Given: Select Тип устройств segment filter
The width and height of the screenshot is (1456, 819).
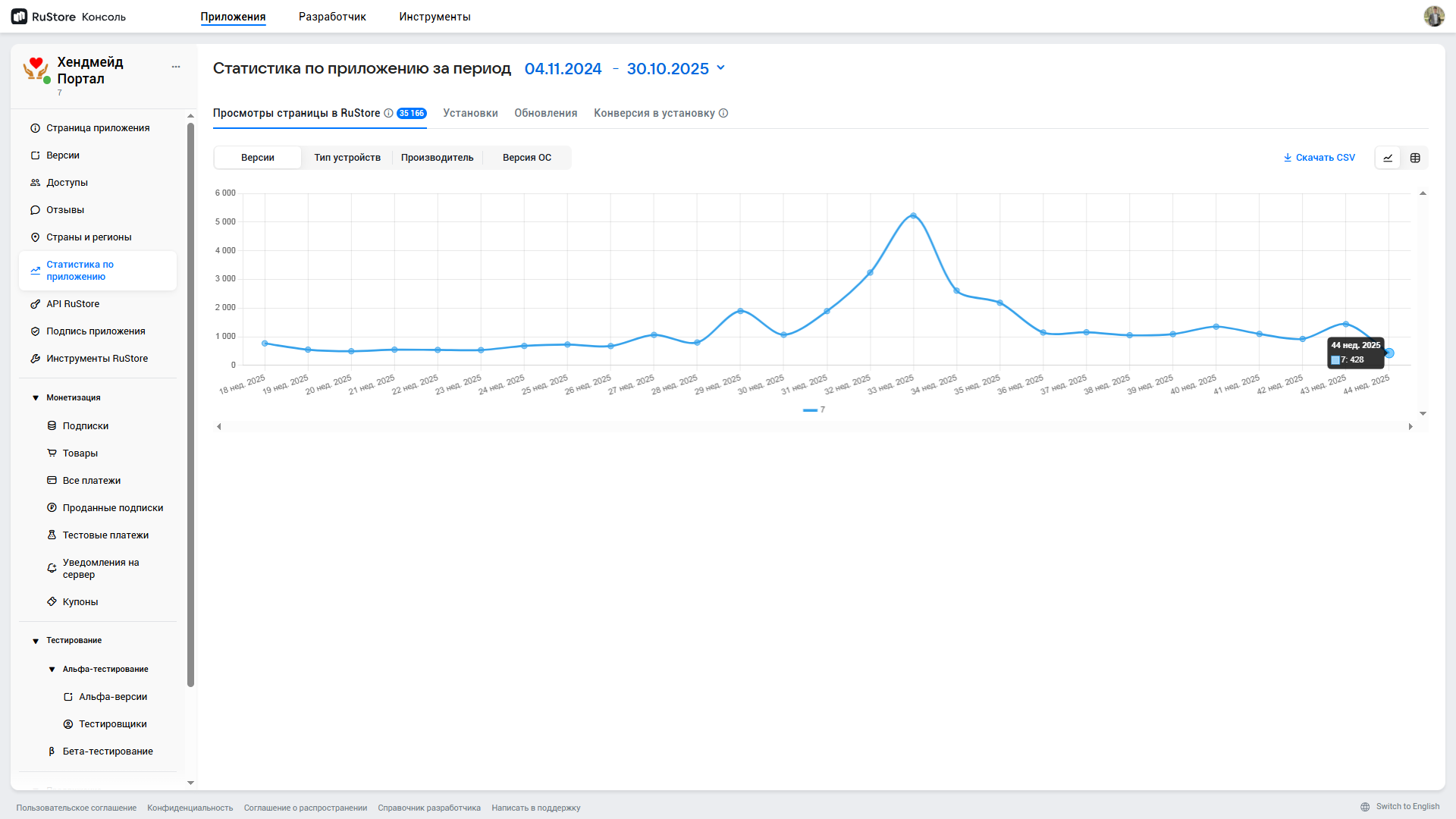Looking at the screenshot, I should pos(347,158).
